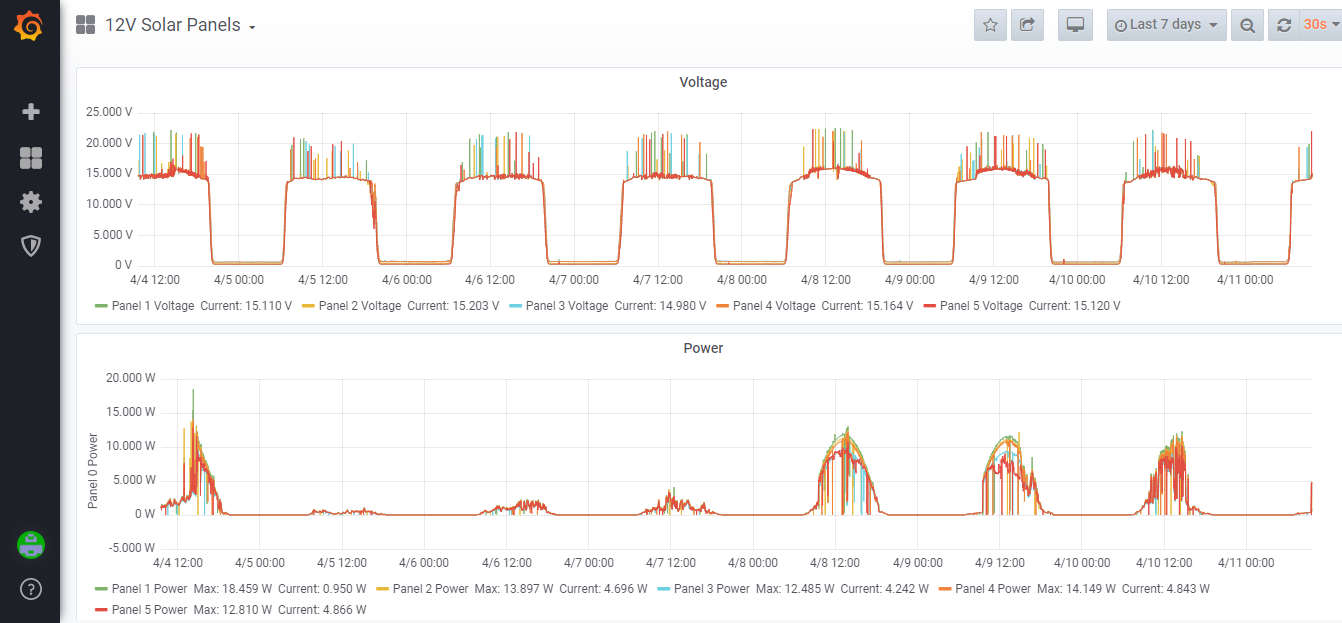Click yellow color line of Panel 2 Voltage
Image resolution: width=1342 pixels, height=623 pixels.
coord(308,306)
